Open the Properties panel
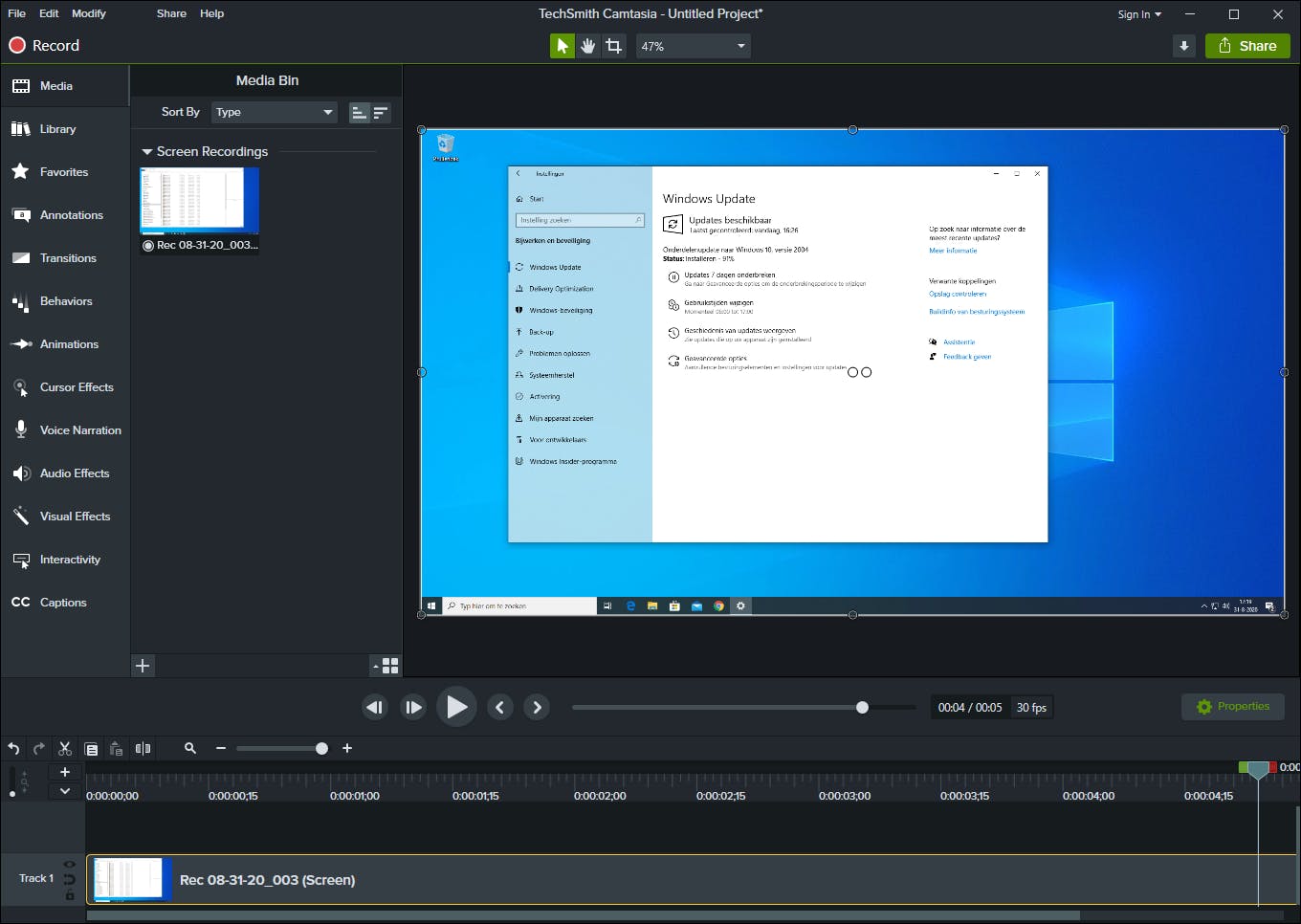Screen dimensions: 1301x924 tap(1233, 706)
